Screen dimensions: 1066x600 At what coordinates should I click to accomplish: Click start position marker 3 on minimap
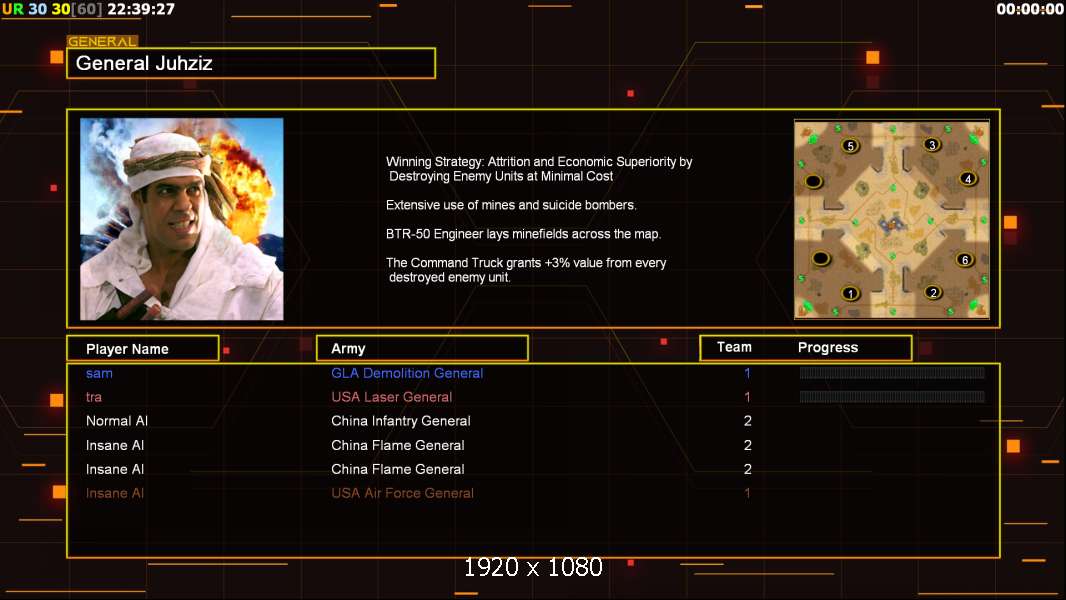pos(932,145)
